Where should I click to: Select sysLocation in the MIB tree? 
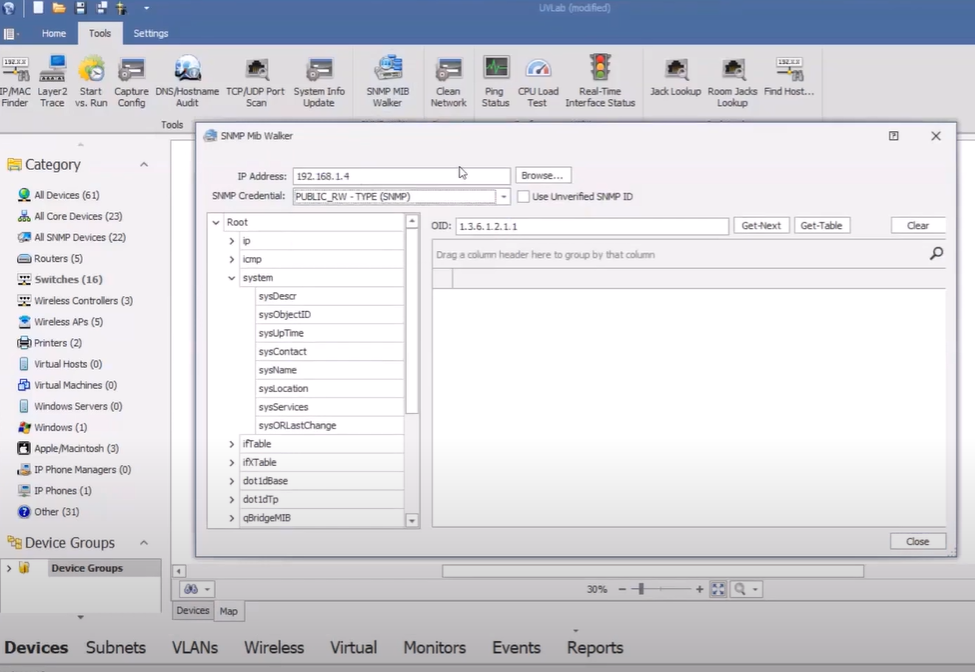(330, 389)
